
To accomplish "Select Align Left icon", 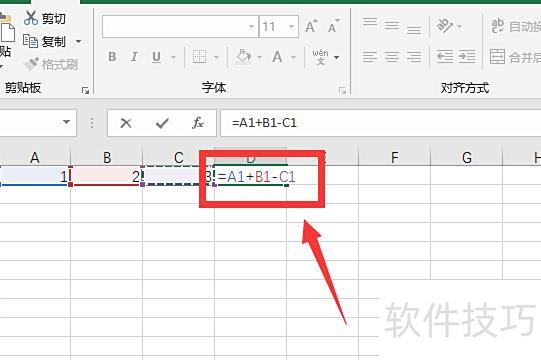I will [370, 57].
